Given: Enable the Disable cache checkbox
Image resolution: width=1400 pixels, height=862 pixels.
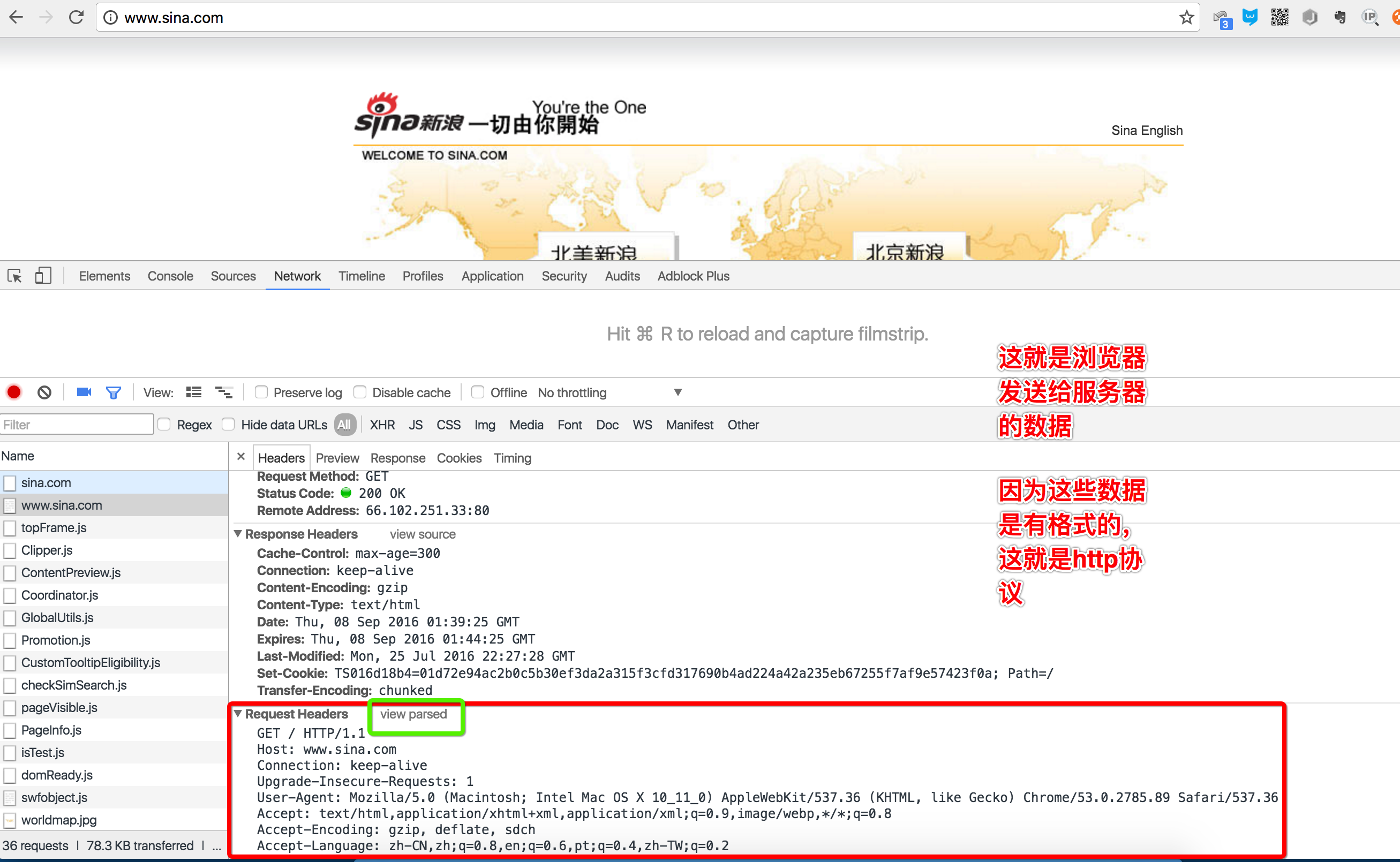Looking at the screenshot, I should pos(360,392).
